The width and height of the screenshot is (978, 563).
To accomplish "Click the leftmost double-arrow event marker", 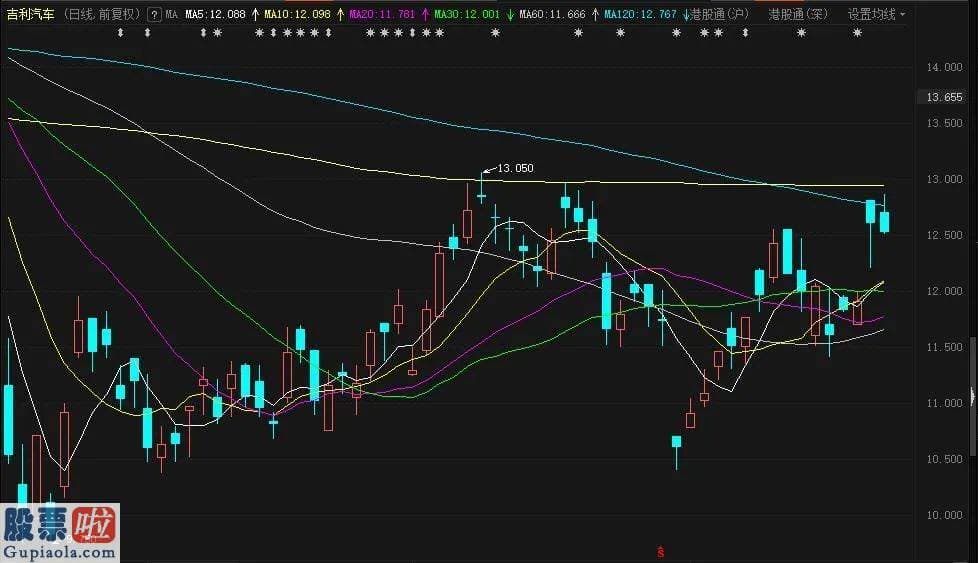I will point(120,32).
